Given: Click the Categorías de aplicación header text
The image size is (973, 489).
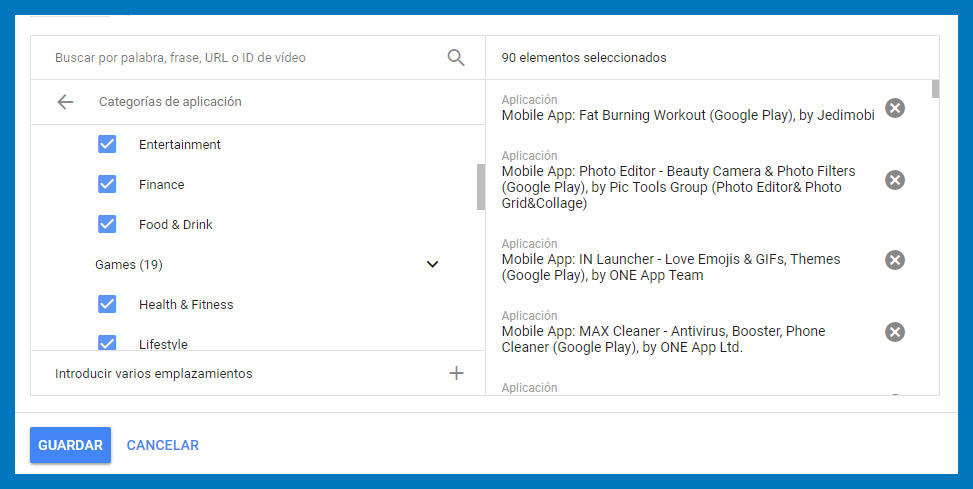Looking at the screenshot, I should tap(170, 102).
